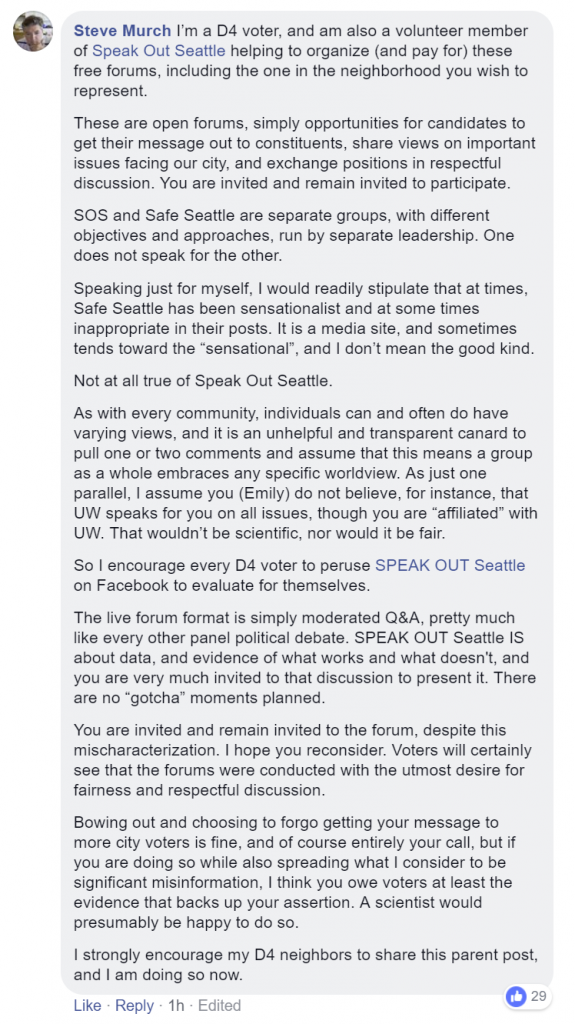The width and height of the screenshot is (575, 1024).
Task: View edit history via Edited label
Action: pyautogui.click(x=220, y=1005)
